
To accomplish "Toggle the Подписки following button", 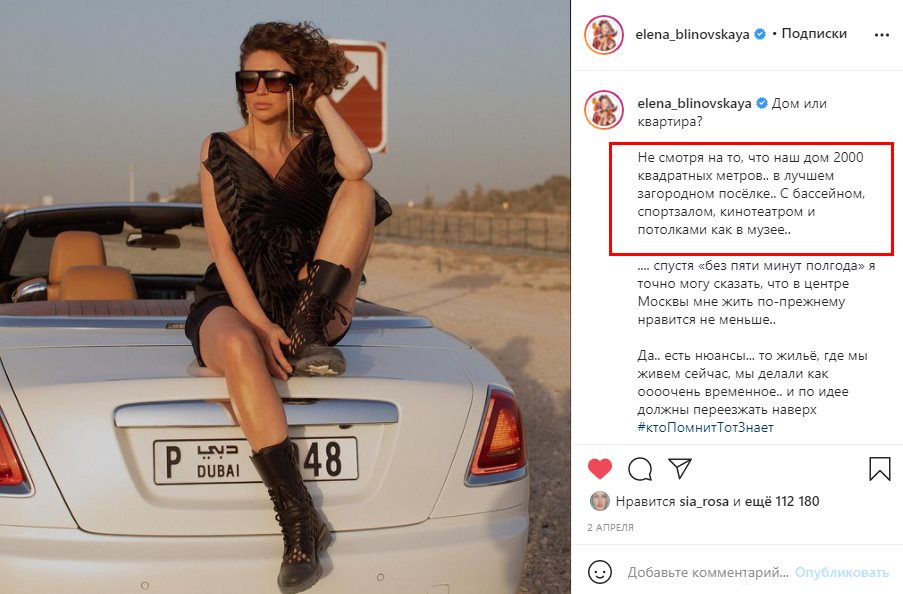I will coord(814,34).
